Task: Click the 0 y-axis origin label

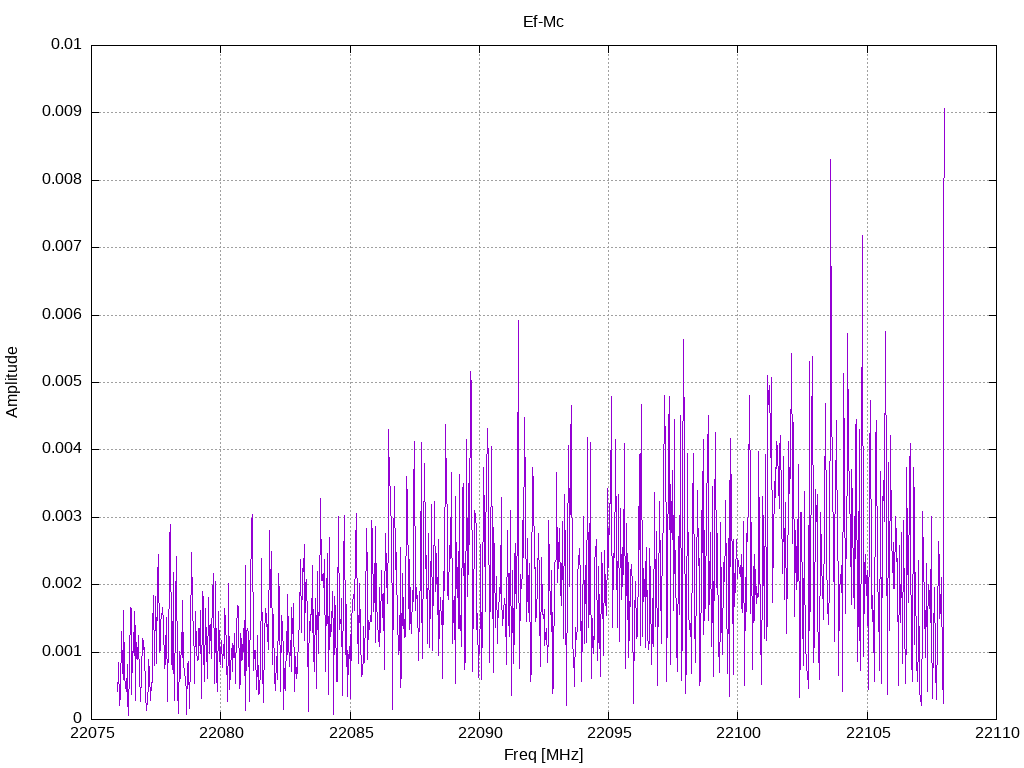Action: coord(77,719)
